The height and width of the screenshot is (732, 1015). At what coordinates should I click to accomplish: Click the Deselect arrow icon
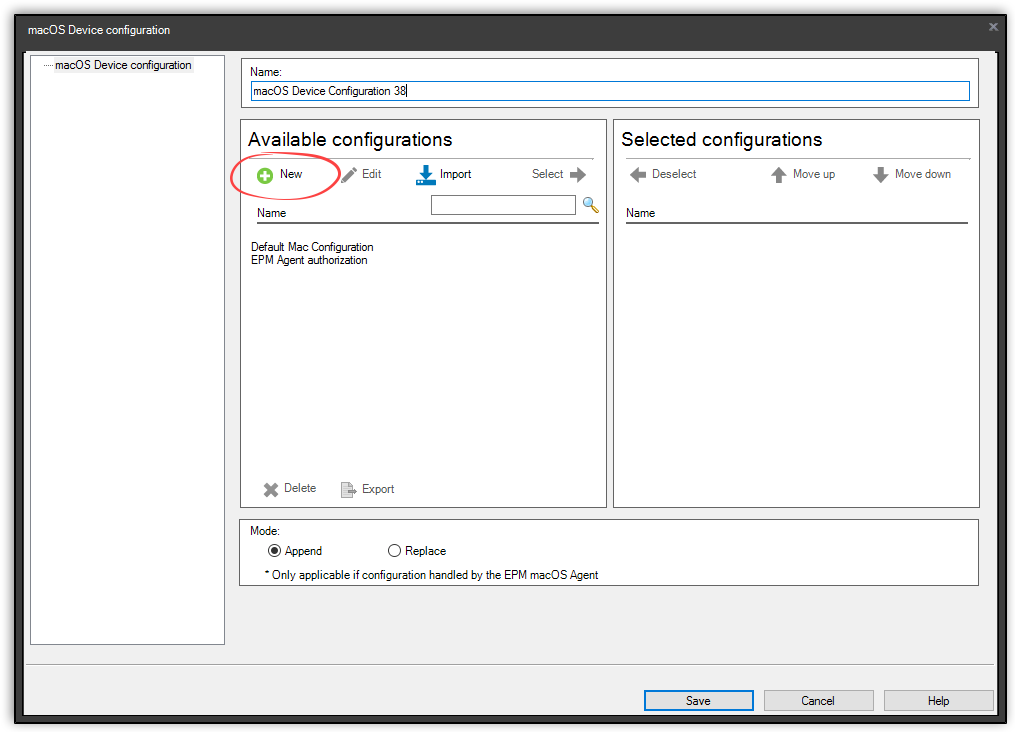pyautogui.click(x=637, y=174)
